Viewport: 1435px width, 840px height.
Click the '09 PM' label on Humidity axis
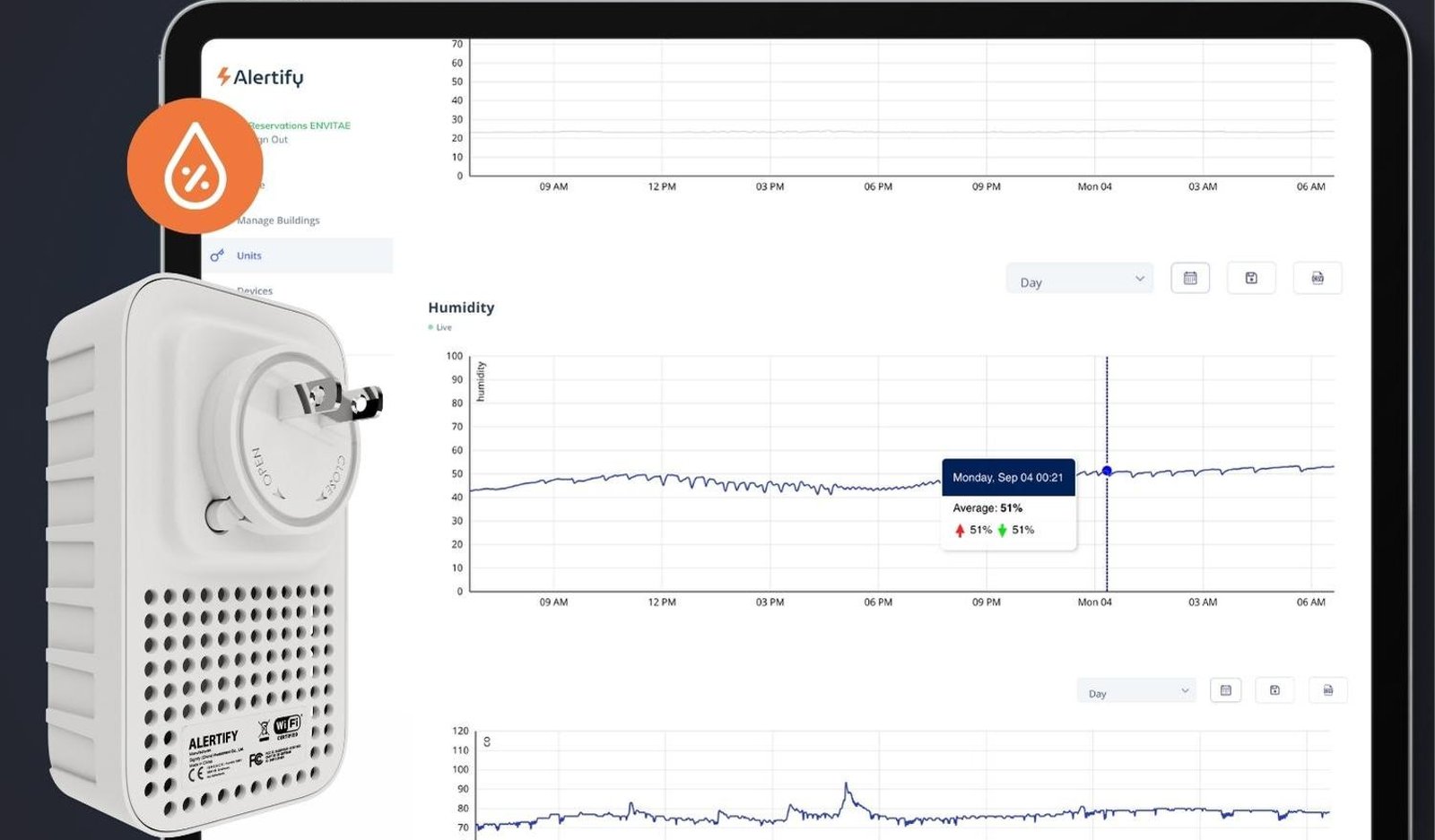[987, 602]
